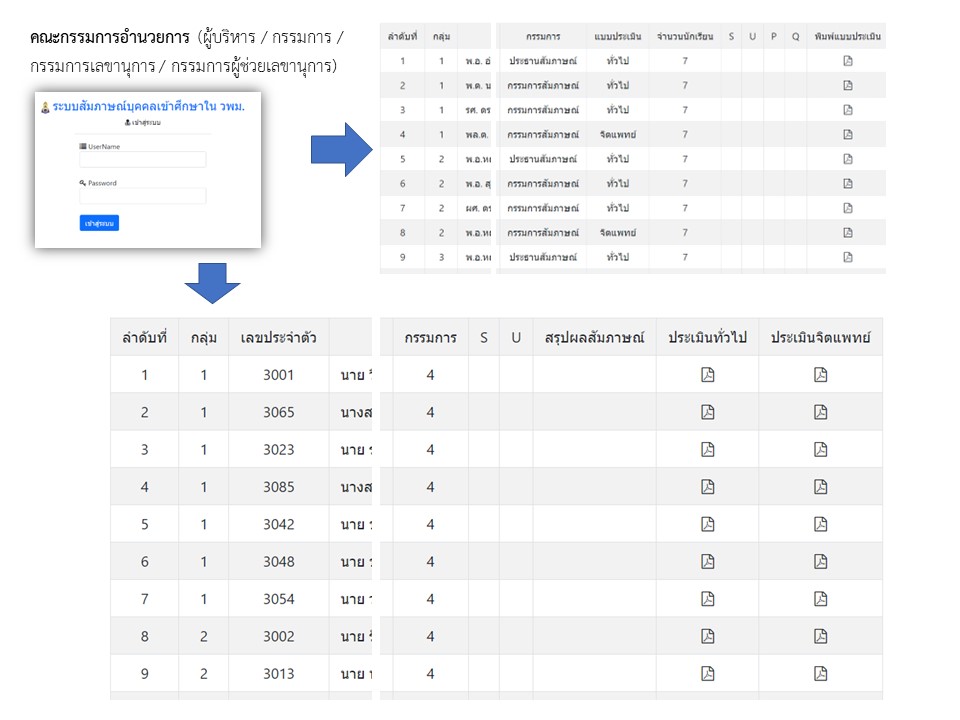Image resolution: width=960 pixels, height=720 pixels.
Task: Open print form PDF icon for committee row 6
Action: [847, 183]
